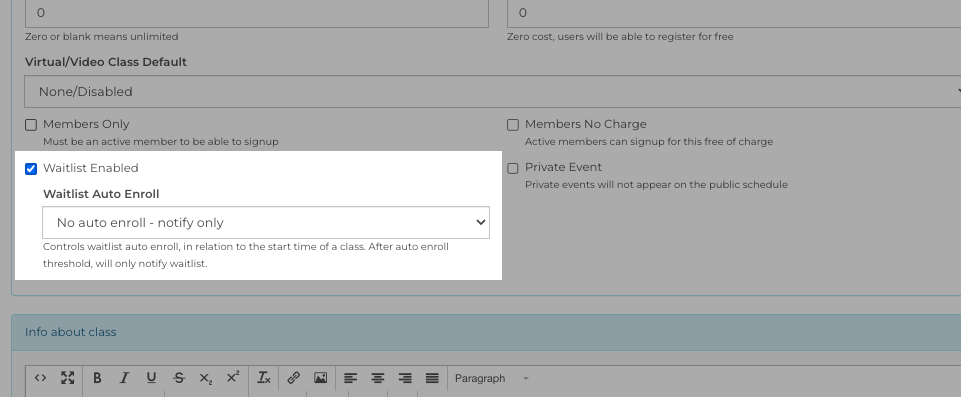Uncheck the Waitlist Enabled checkbox

coord(31,168)
